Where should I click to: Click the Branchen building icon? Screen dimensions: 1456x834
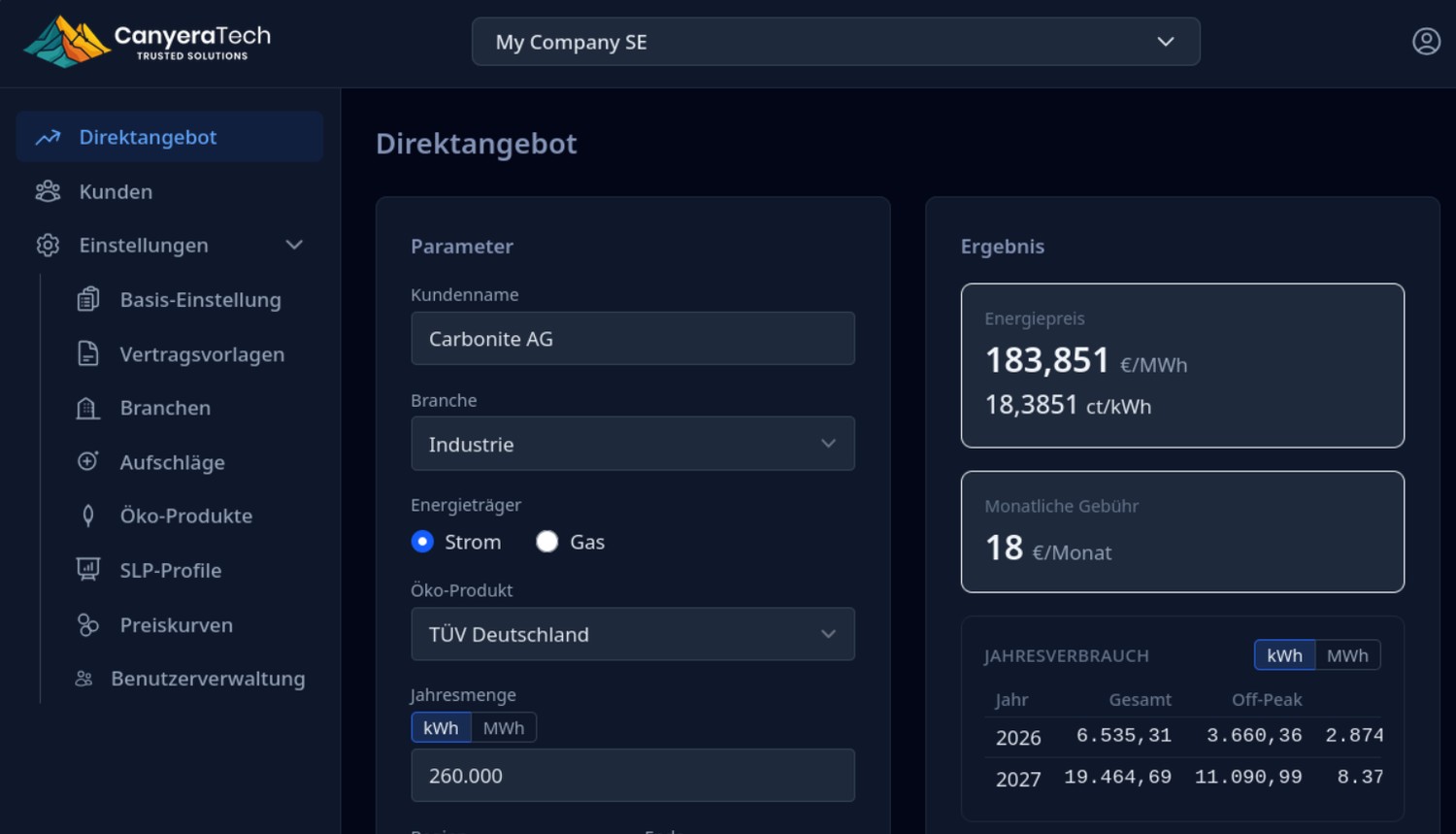88,408
